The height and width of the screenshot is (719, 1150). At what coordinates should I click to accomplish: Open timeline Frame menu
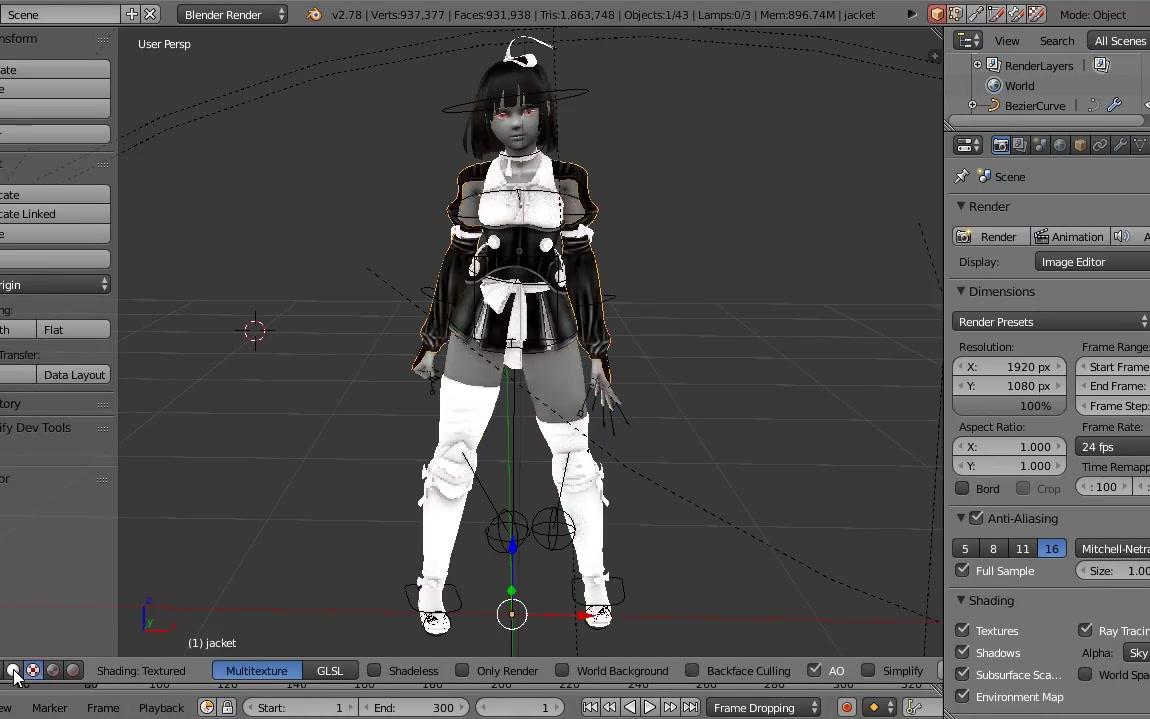(x=103, y=707)
